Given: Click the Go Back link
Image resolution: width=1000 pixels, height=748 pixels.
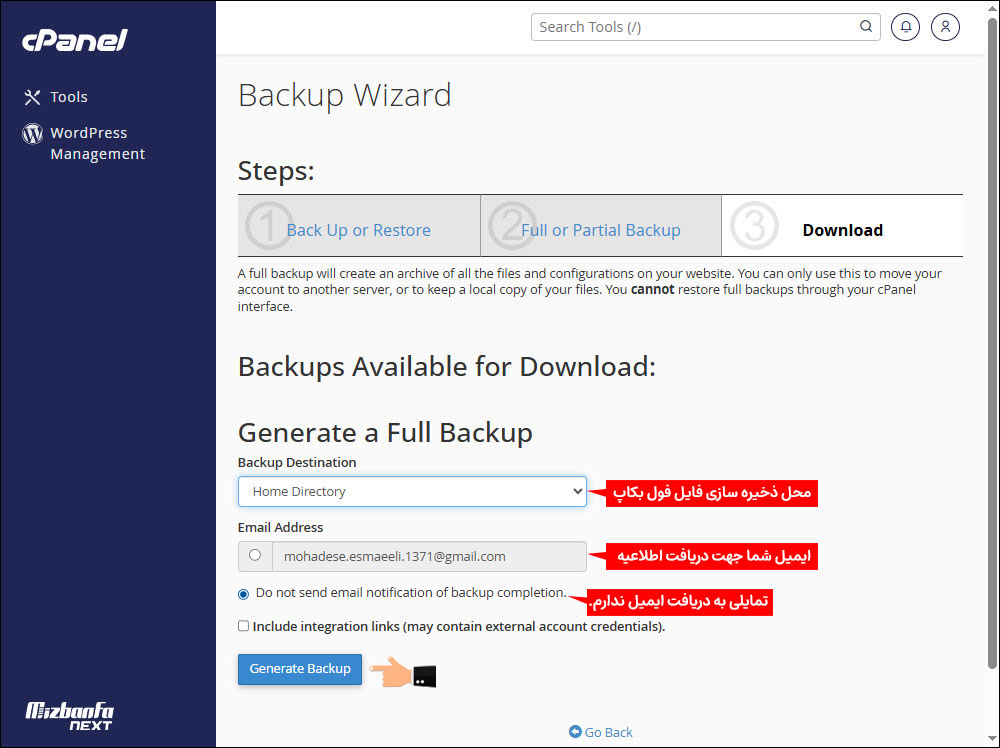Looking at the screenshot, I should tap(608, 732).
